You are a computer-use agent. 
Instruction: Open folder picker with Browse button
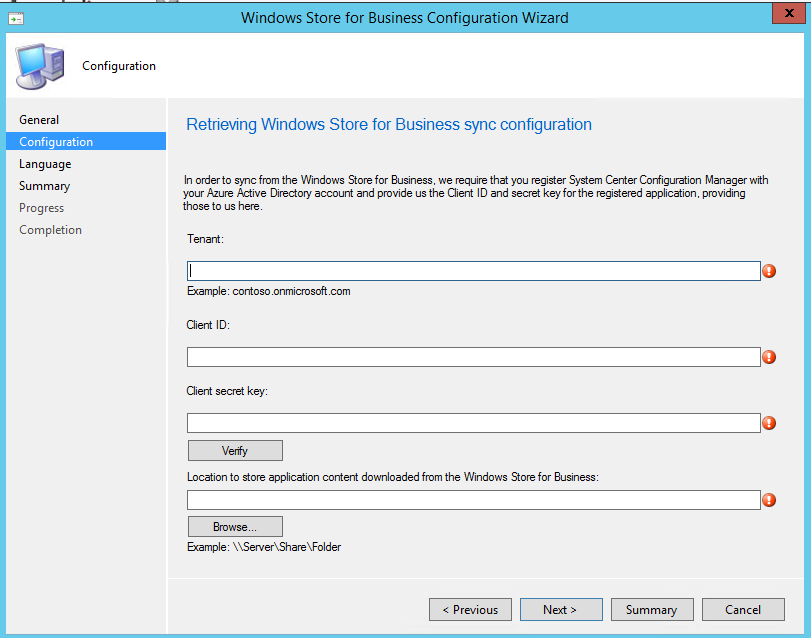(235, 526)
